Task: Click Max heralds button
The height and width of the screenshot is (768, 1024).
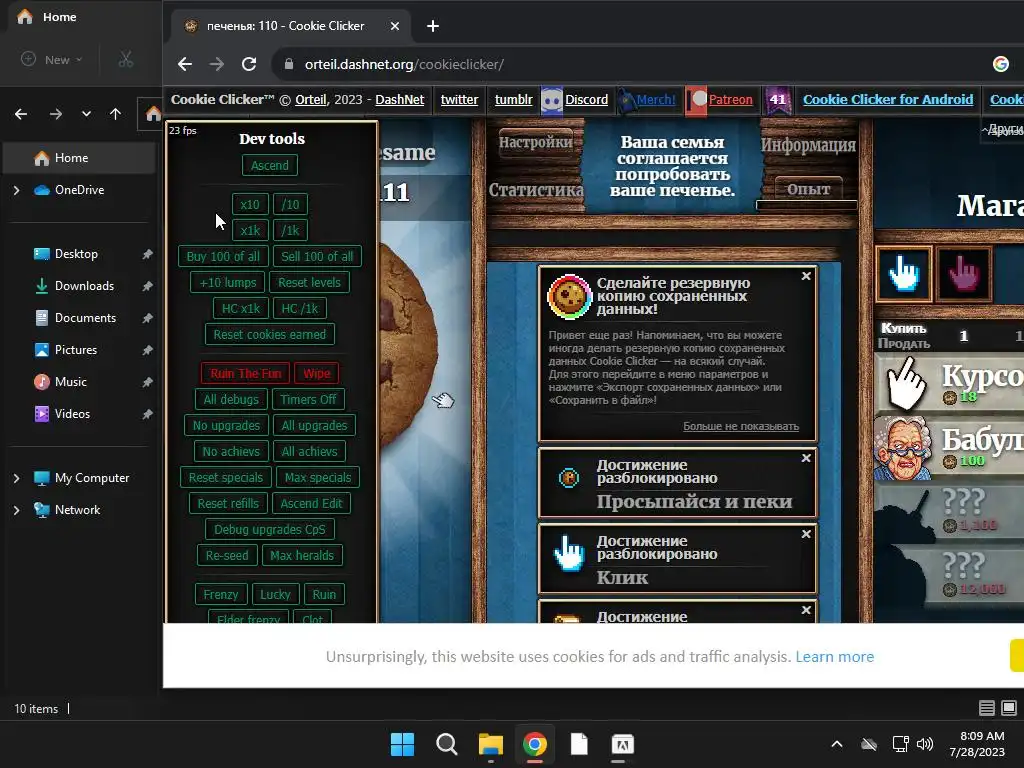Action: [x=302, y=555]
